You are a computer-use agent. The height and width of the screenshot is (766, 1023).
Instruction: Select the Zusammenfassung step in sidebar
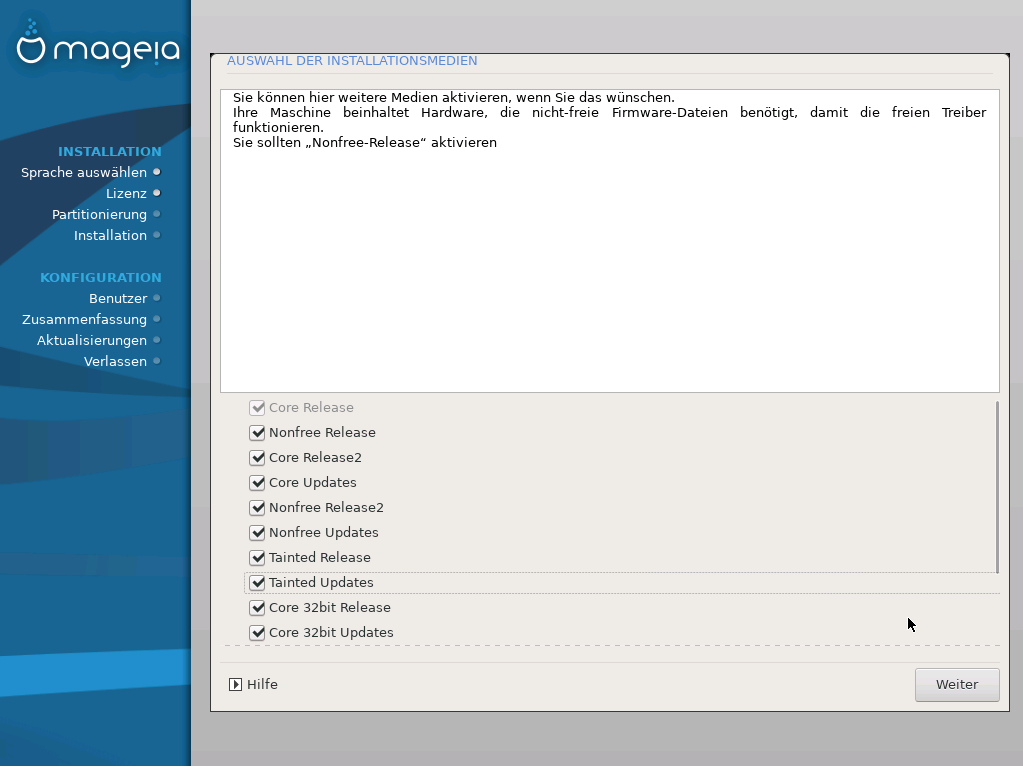click(84, 319)
